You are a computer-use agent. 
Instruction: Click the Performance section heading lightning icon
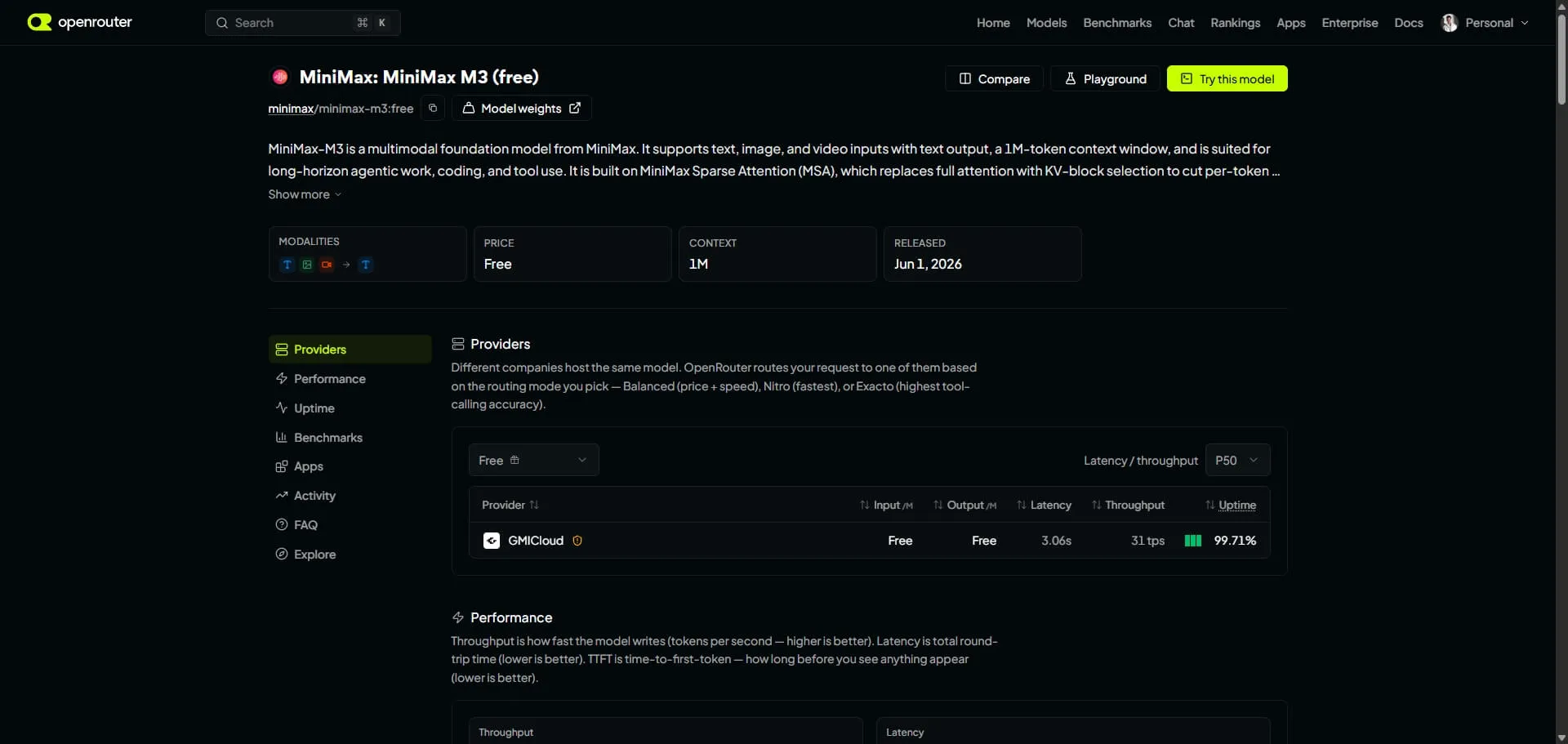pos(458,617)
